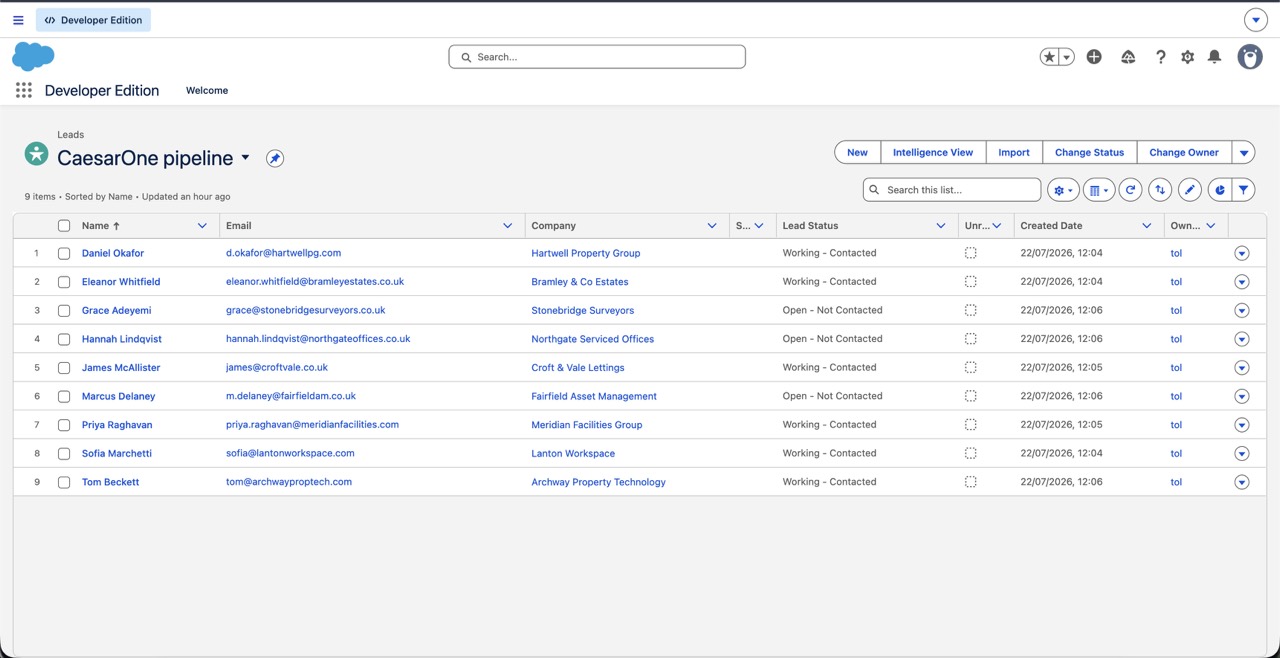Open the App Launcher dots grid
Screen dimensions: 1280x658
pos(24,90)
